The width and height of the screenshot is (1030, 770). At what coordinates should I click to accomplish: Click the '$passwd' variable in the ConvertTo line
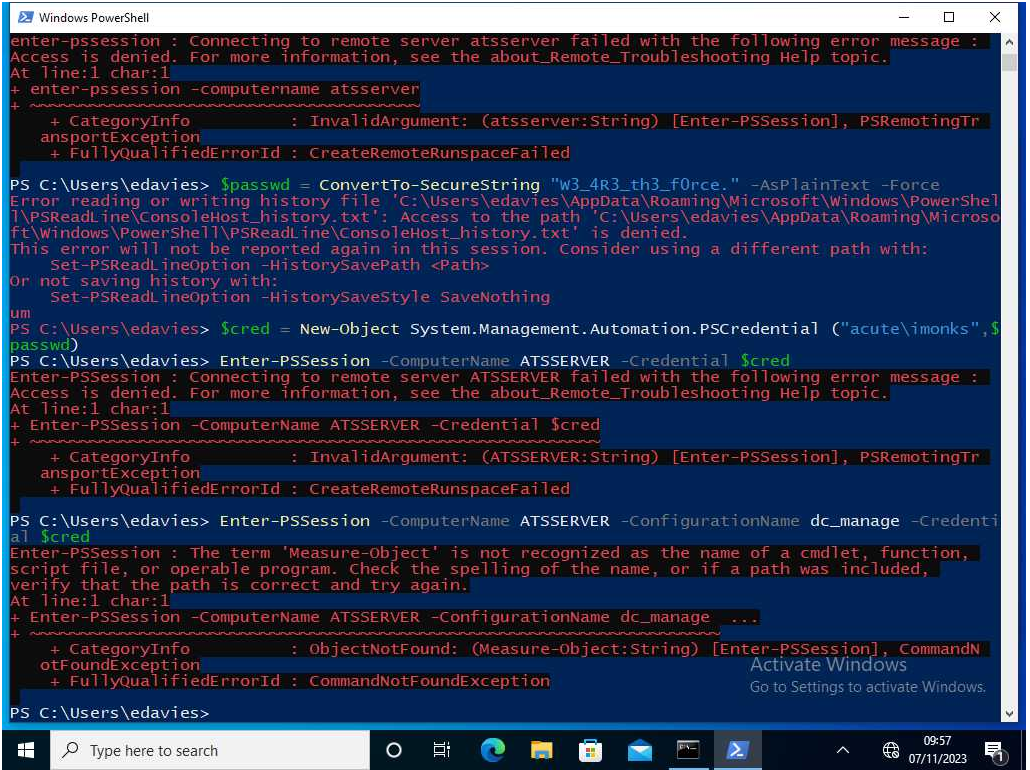255,185
